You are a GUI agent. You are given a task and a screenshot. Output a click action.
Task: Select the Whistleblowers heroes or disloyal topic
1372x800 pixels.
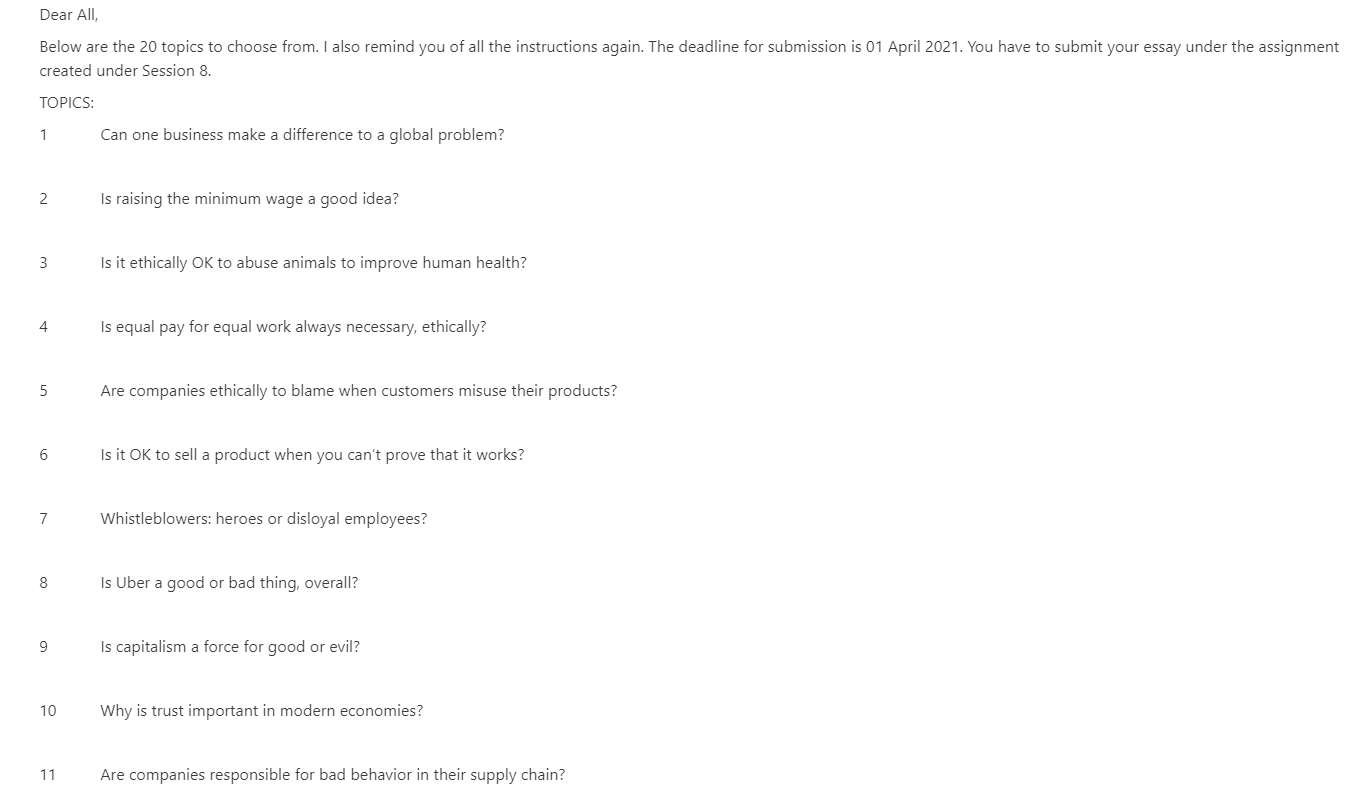tap(263, 519)
